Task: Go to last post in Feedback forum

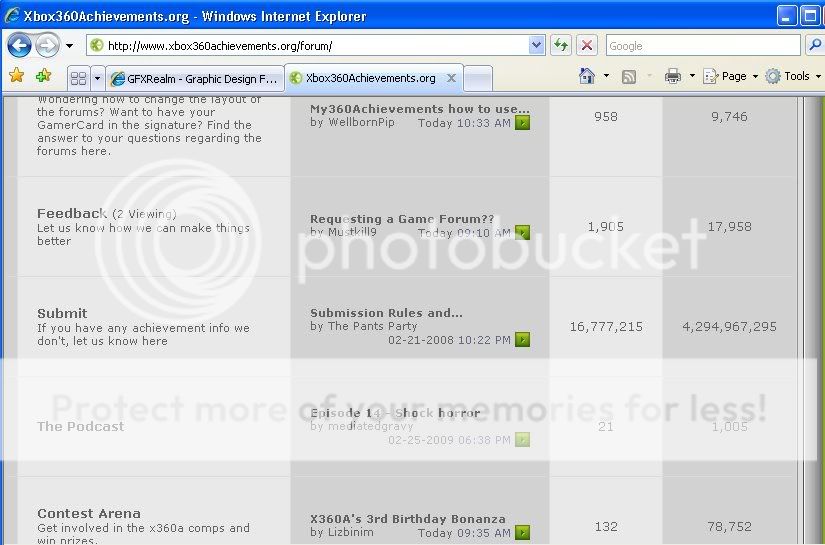Action: (x=522, y=233)
